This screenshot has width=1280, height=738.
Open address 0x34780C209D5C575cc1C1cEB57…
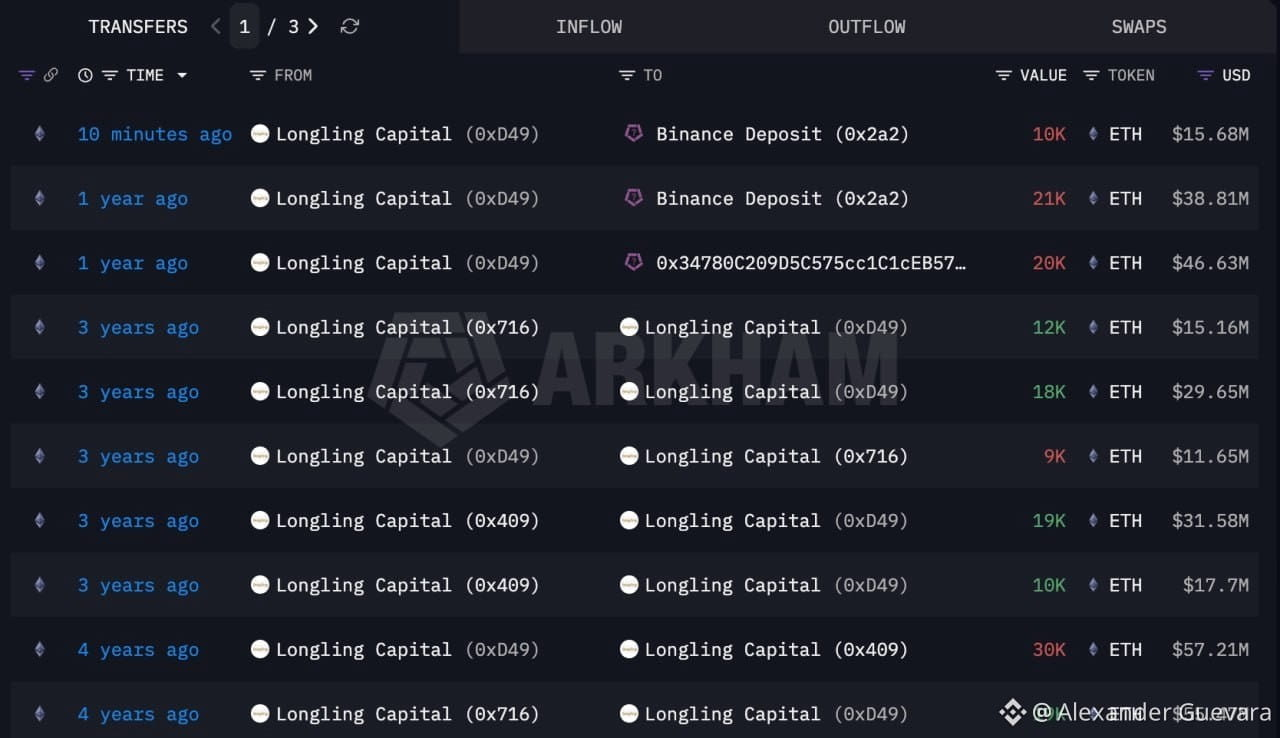tap(811, 263)
